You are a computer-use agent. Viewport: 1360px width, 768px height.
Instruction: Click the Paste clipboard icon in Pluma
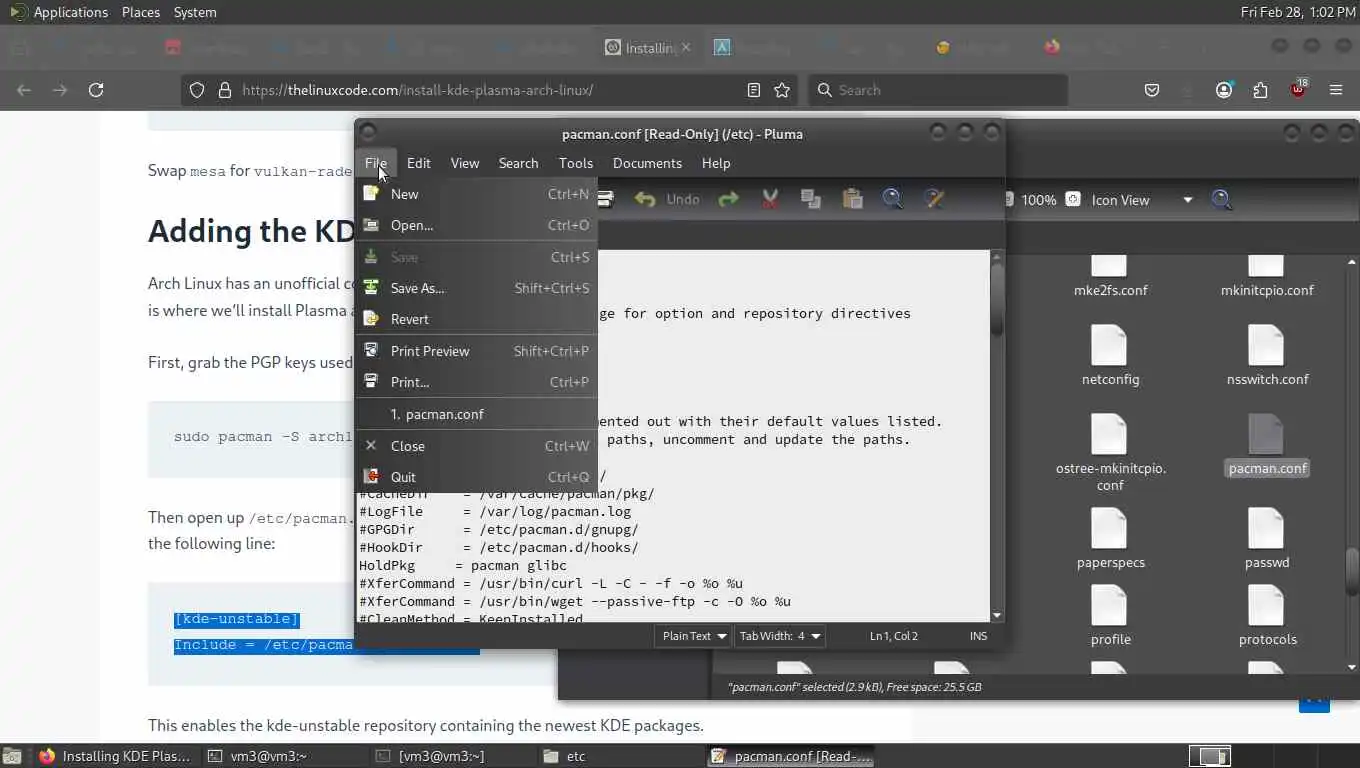coord(852,199)
